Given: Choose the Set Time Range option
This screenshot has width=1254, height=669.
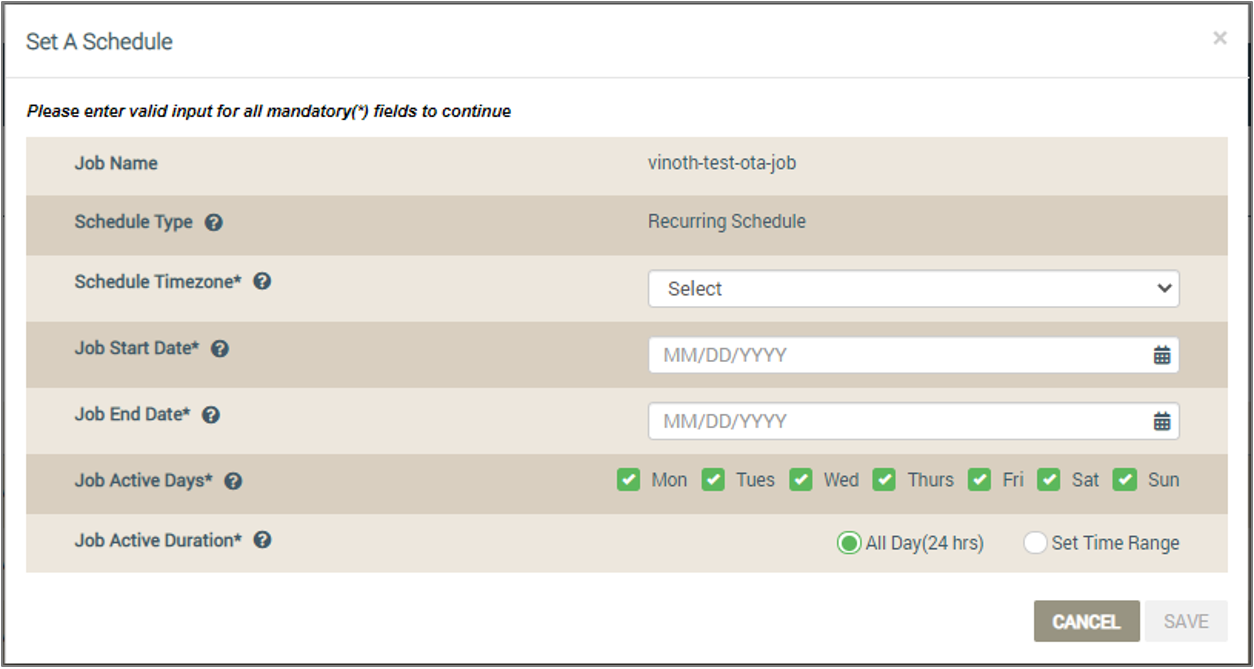Looking at the screenshot, I should click(x=1035, y=543).
